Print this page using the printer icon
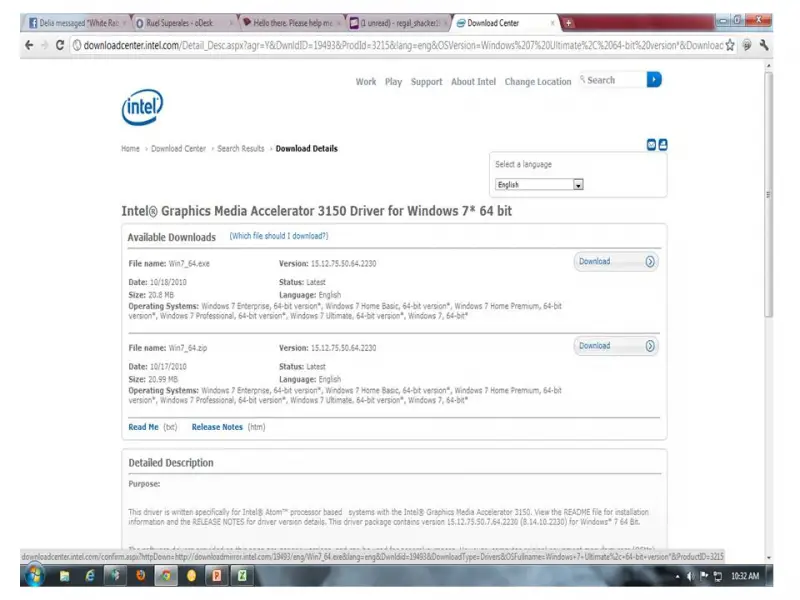 coord(663,145)
